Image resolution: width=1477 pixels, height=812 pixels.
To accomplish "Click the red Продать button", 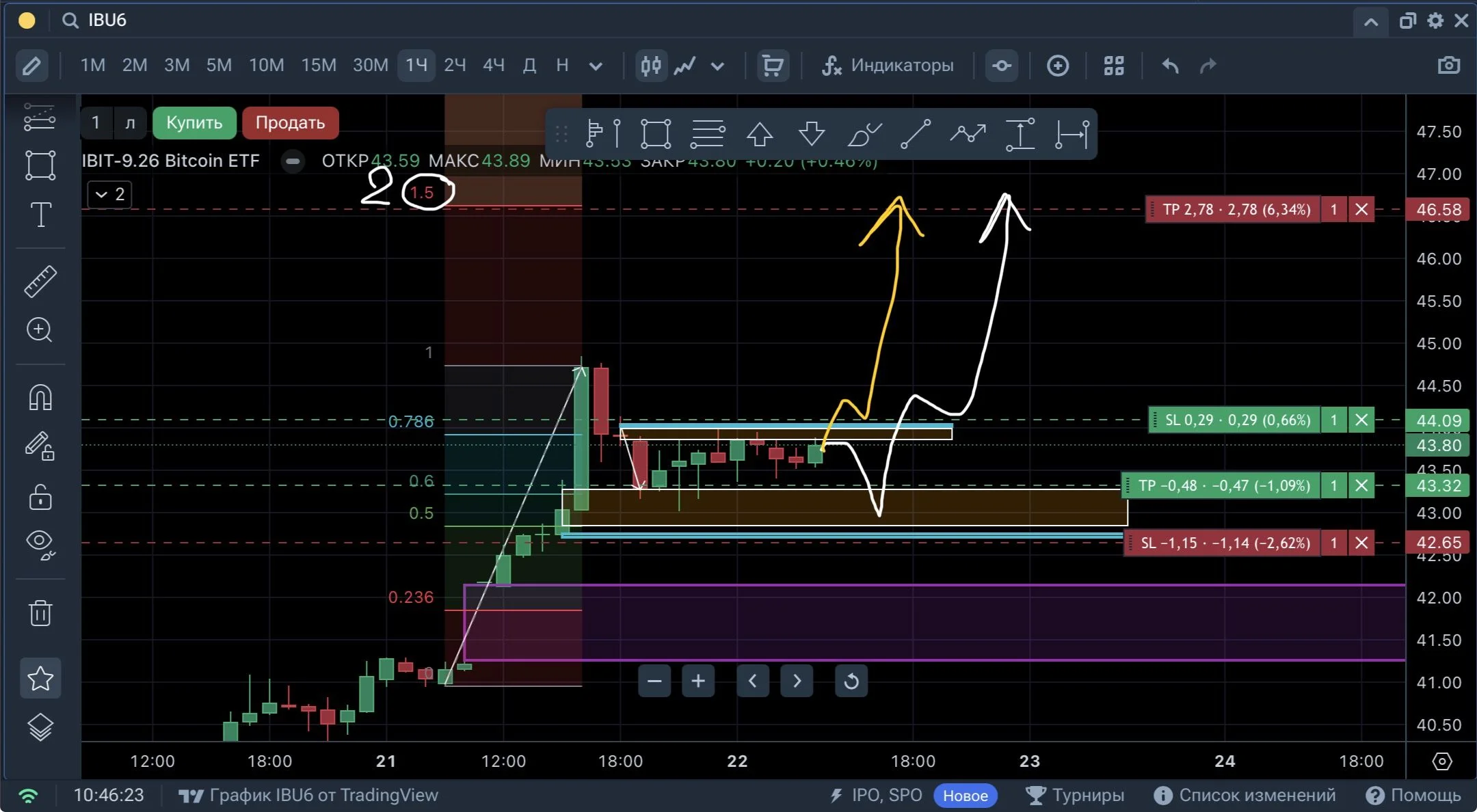I will tap(290, 123).
